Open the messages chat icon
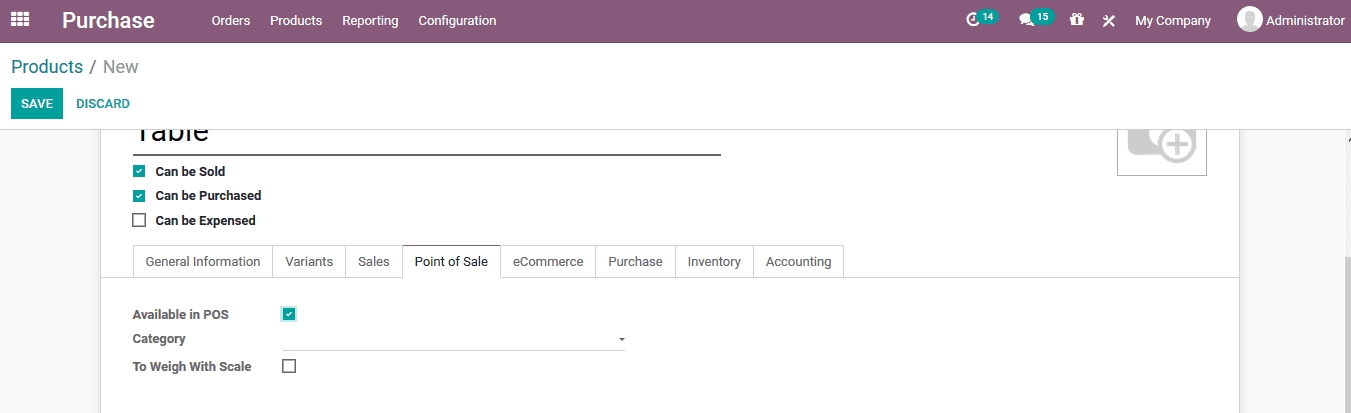This screenshot has width=1351, height=413. click(1026, 20)
